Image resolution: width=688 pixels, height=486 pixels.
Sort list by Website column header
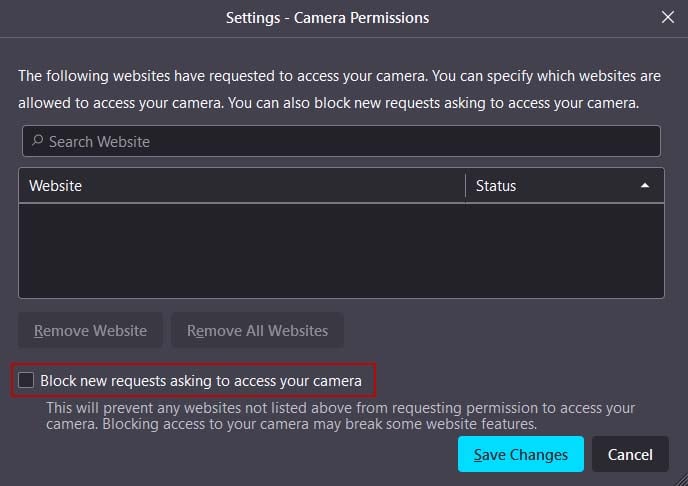pyautogui.click(x=240, y=186)
